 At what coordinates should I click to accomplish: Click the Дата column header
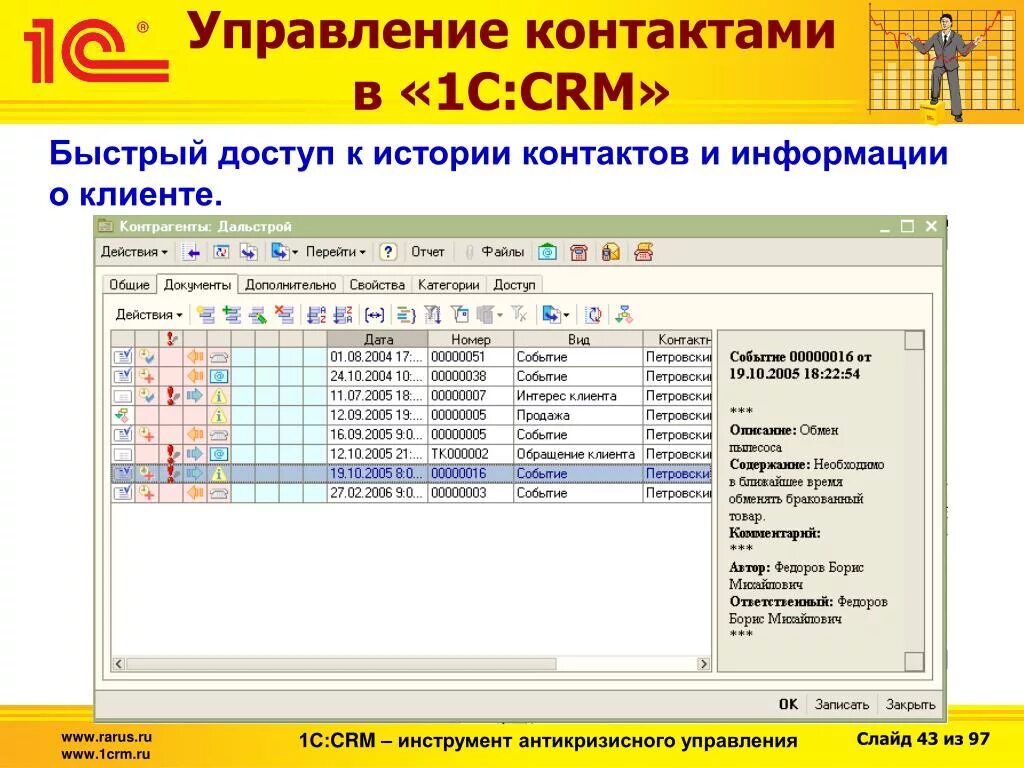pos(377,339)
